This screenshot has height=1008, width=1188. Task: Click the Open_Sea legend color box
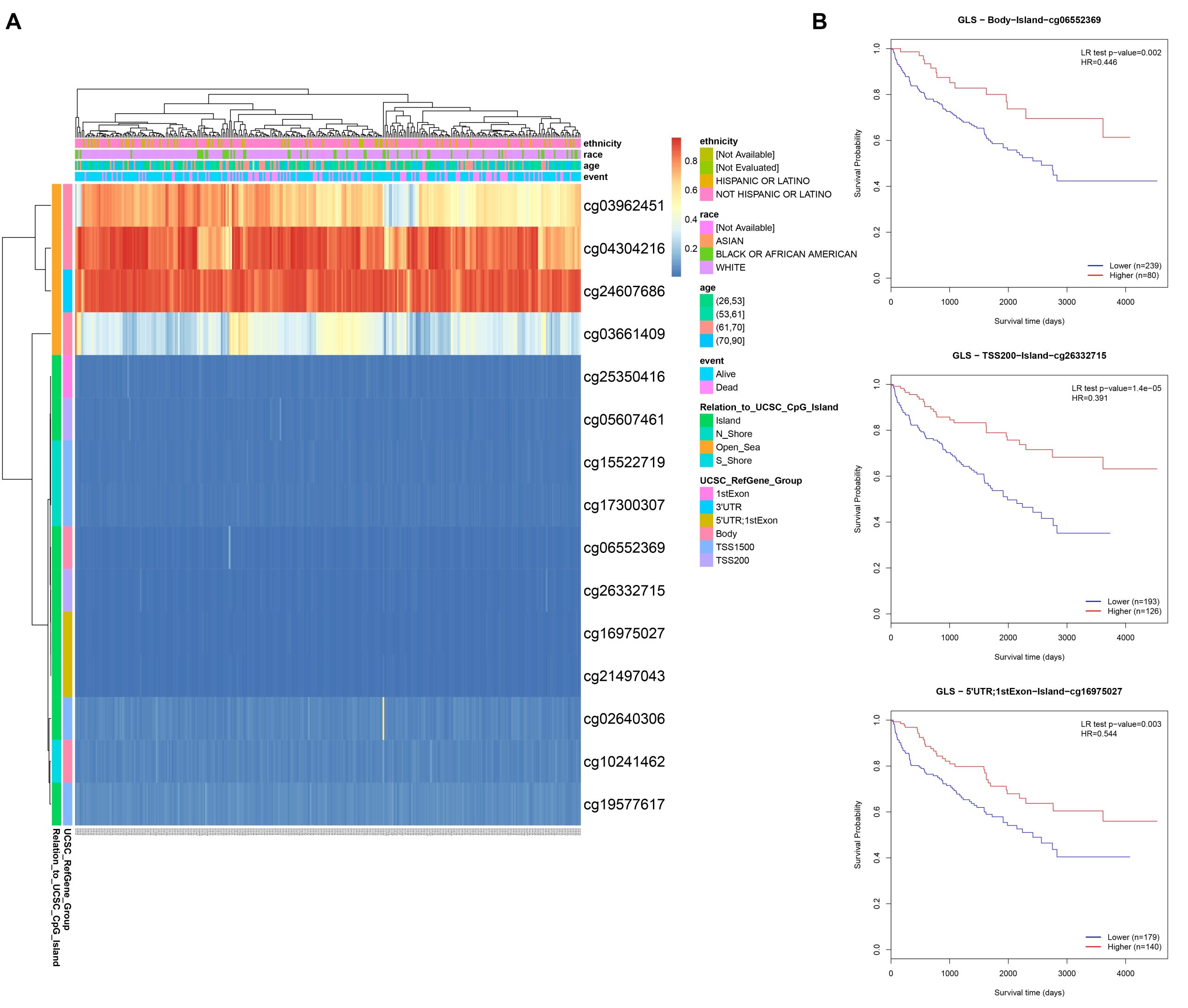[x=706, y=448]
